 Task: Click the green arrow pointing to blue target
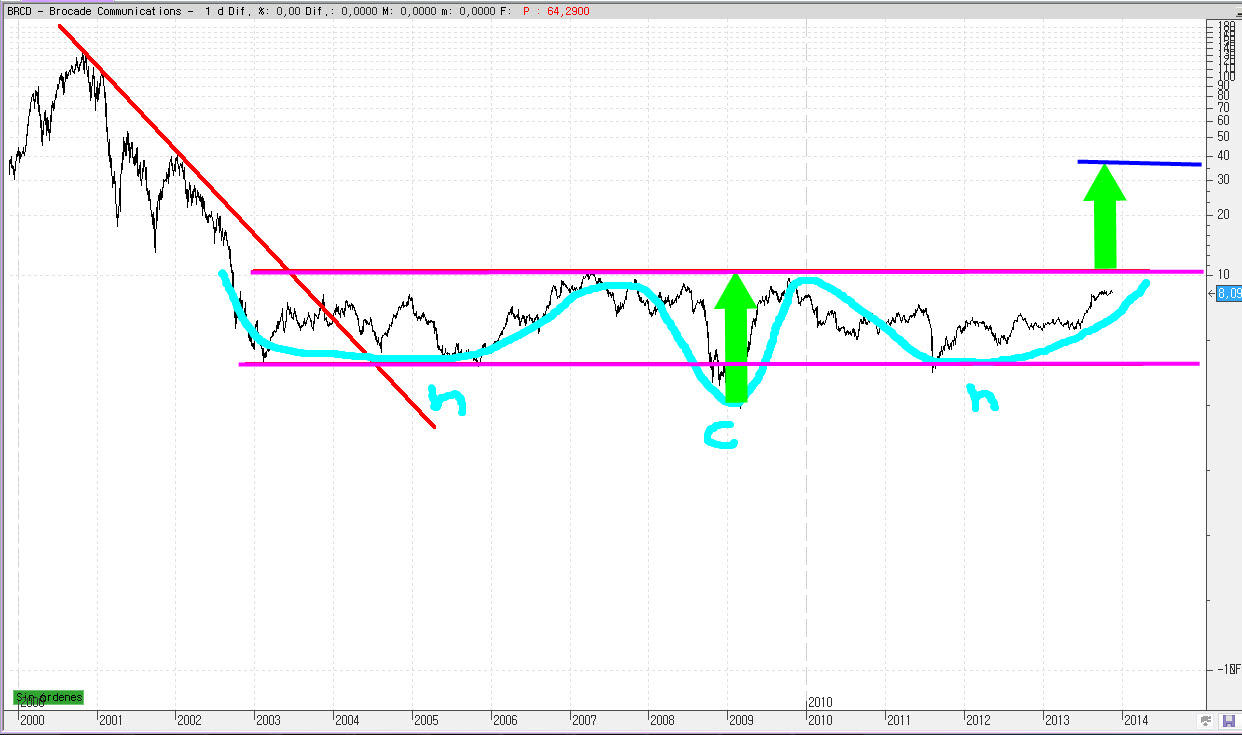tap(1104, 218)
